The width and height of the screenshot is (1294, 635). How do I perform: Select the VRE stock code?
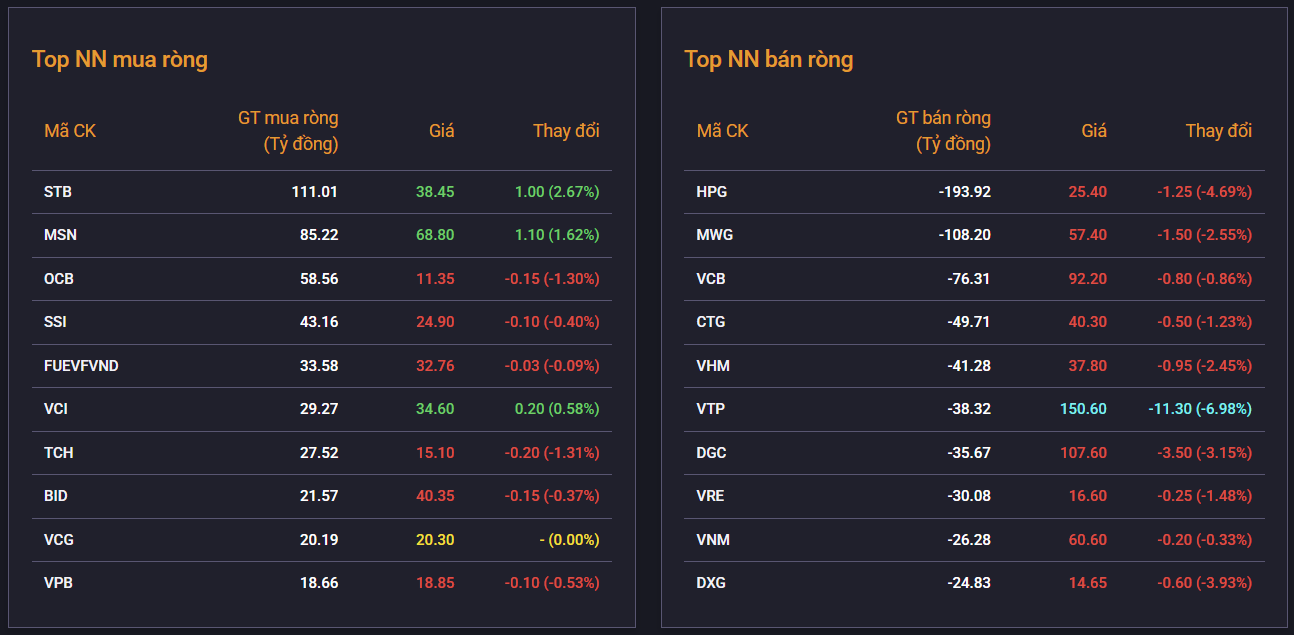click(x=711, y=496)
